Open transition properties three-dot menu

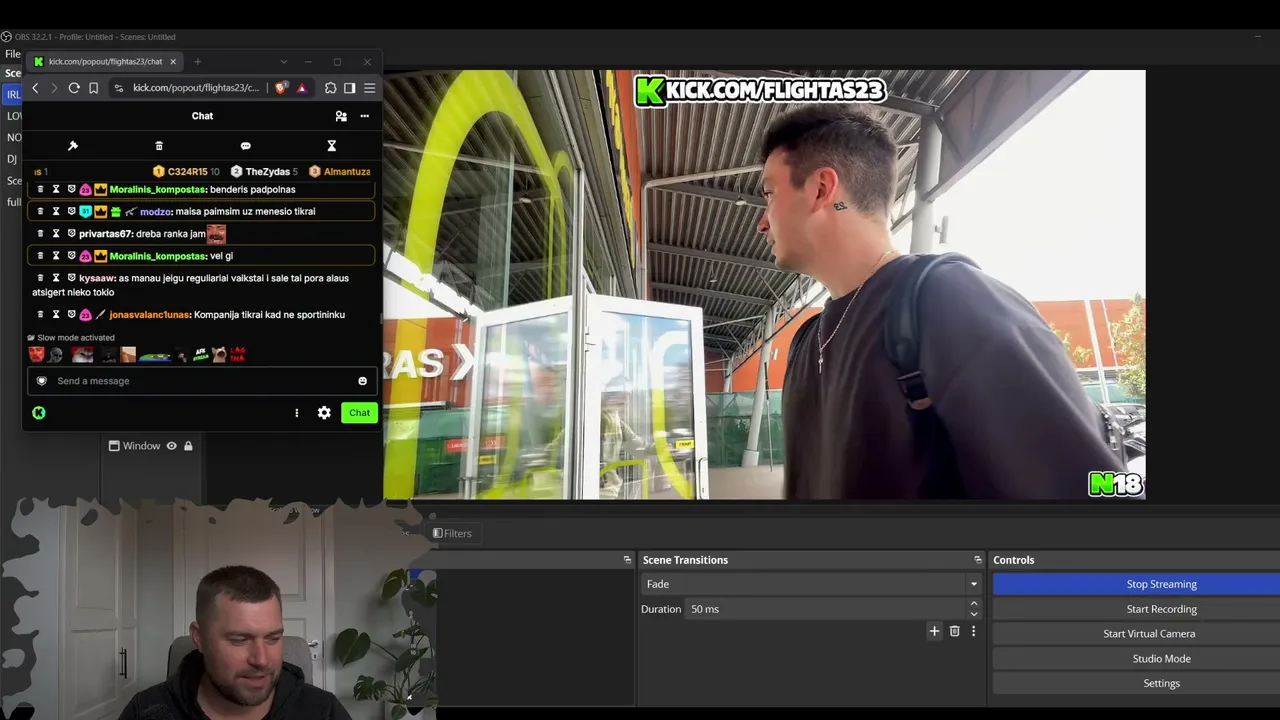973,631
